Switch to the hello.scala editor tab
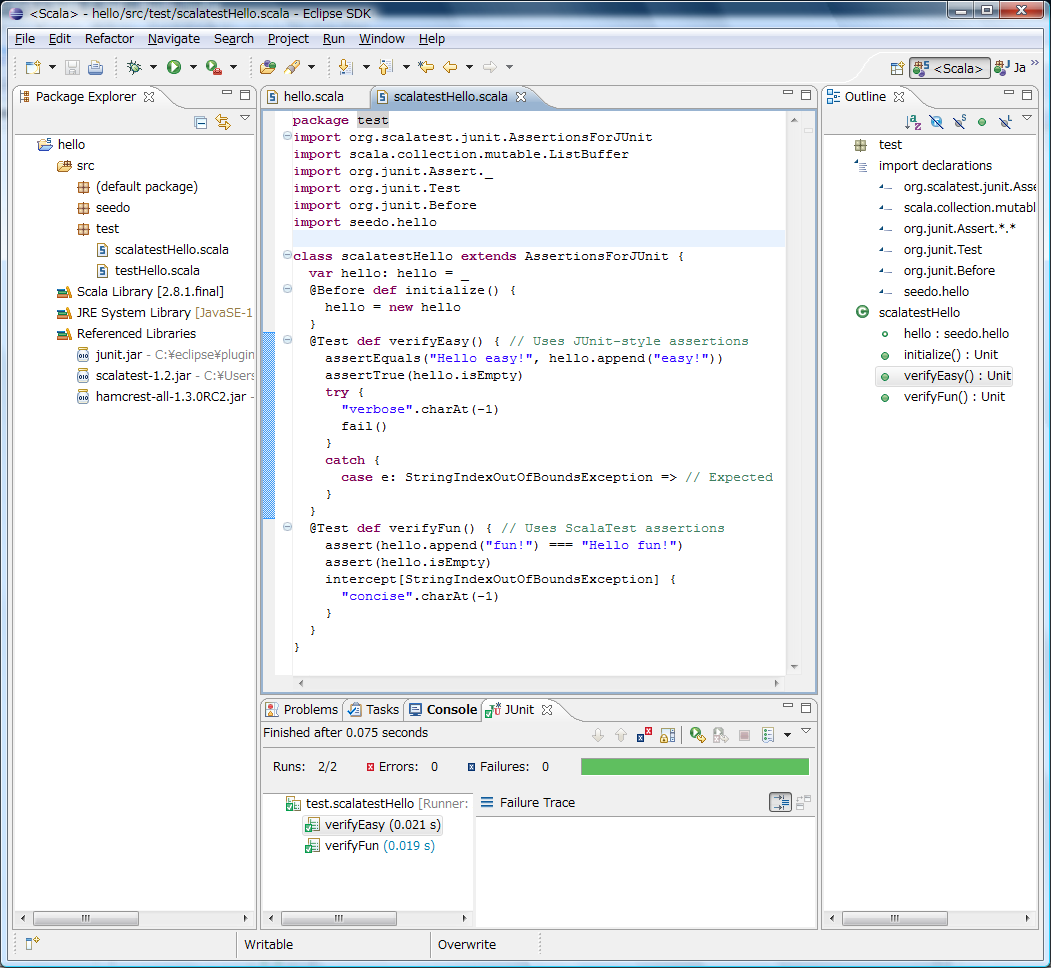1051x968 pixels. [313, 97]
